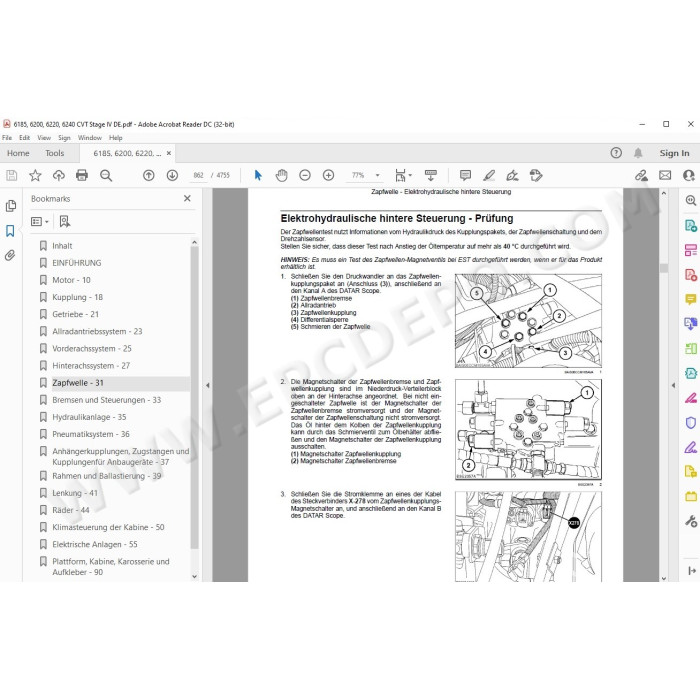The width and height of the screenshot is (700, 700).
Task: Open the zoom level dropdown arrow
Action: (378, 175)
